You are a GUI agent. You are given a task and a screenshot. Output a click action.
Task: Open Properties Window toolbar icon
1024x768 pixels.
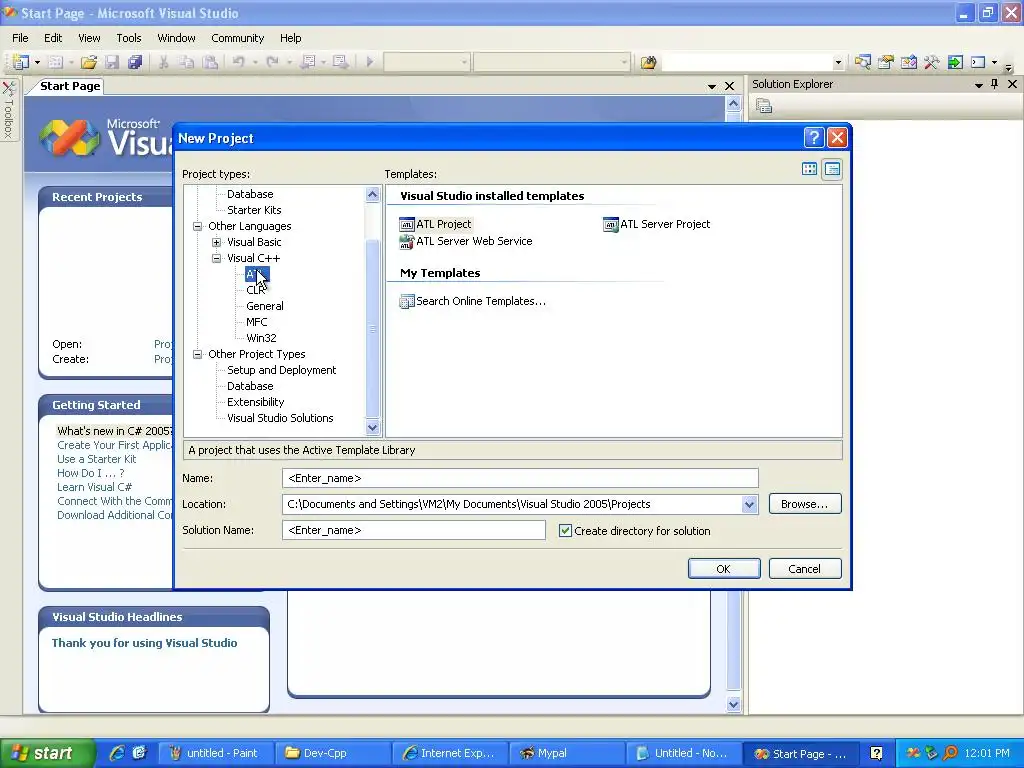coord(886,62)
